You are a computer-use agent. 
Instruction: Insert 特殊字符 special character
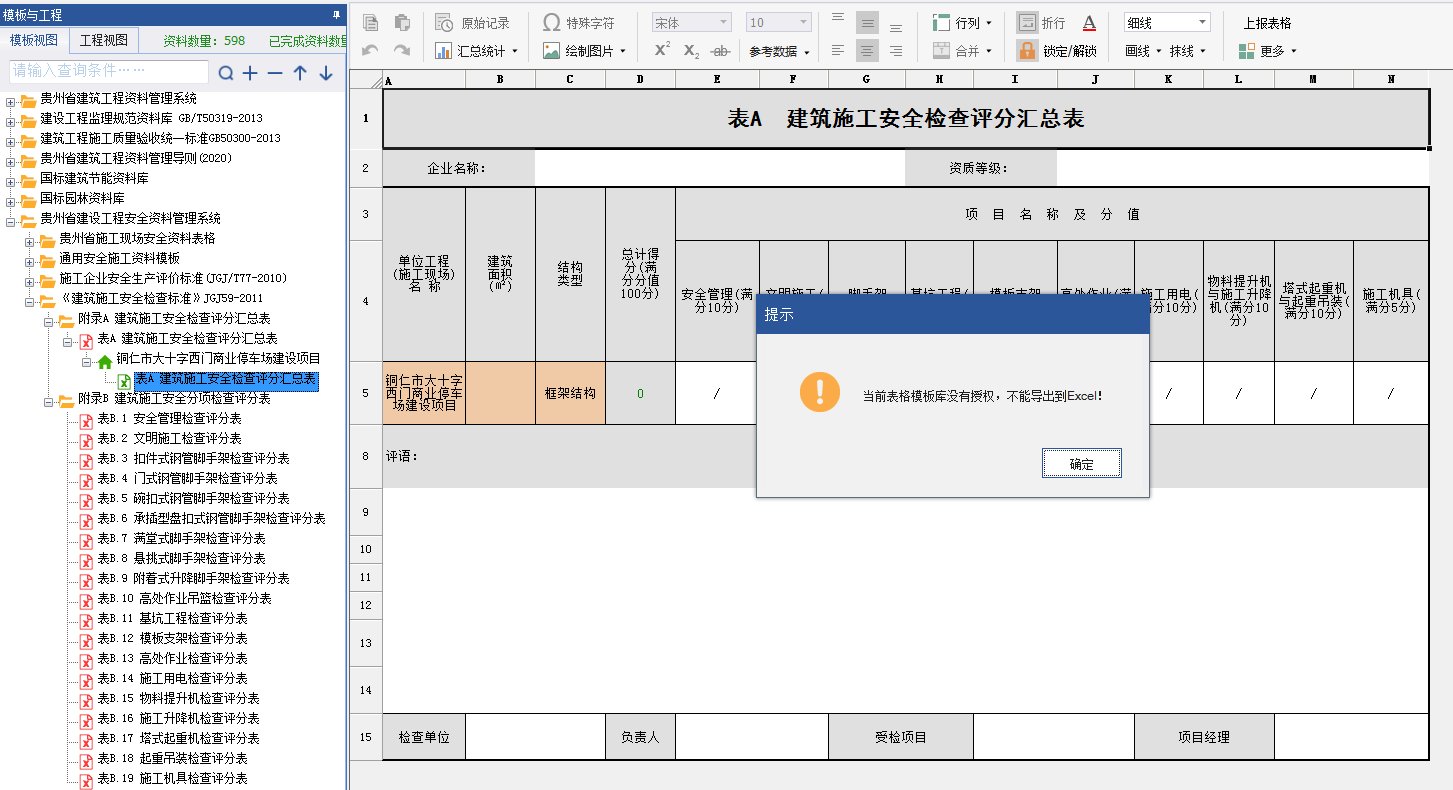579,22
